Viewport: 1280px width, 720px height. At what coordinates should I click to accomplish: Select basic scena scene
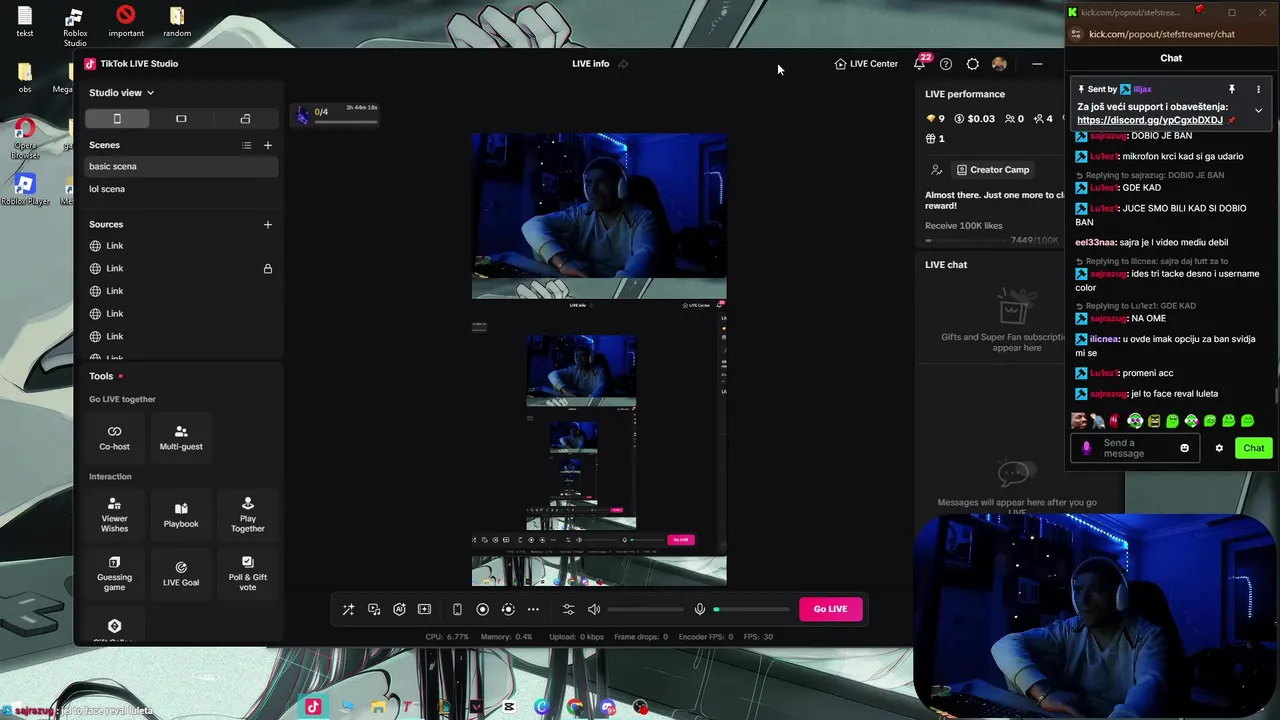pyautogui.click(x=181, y=167)
